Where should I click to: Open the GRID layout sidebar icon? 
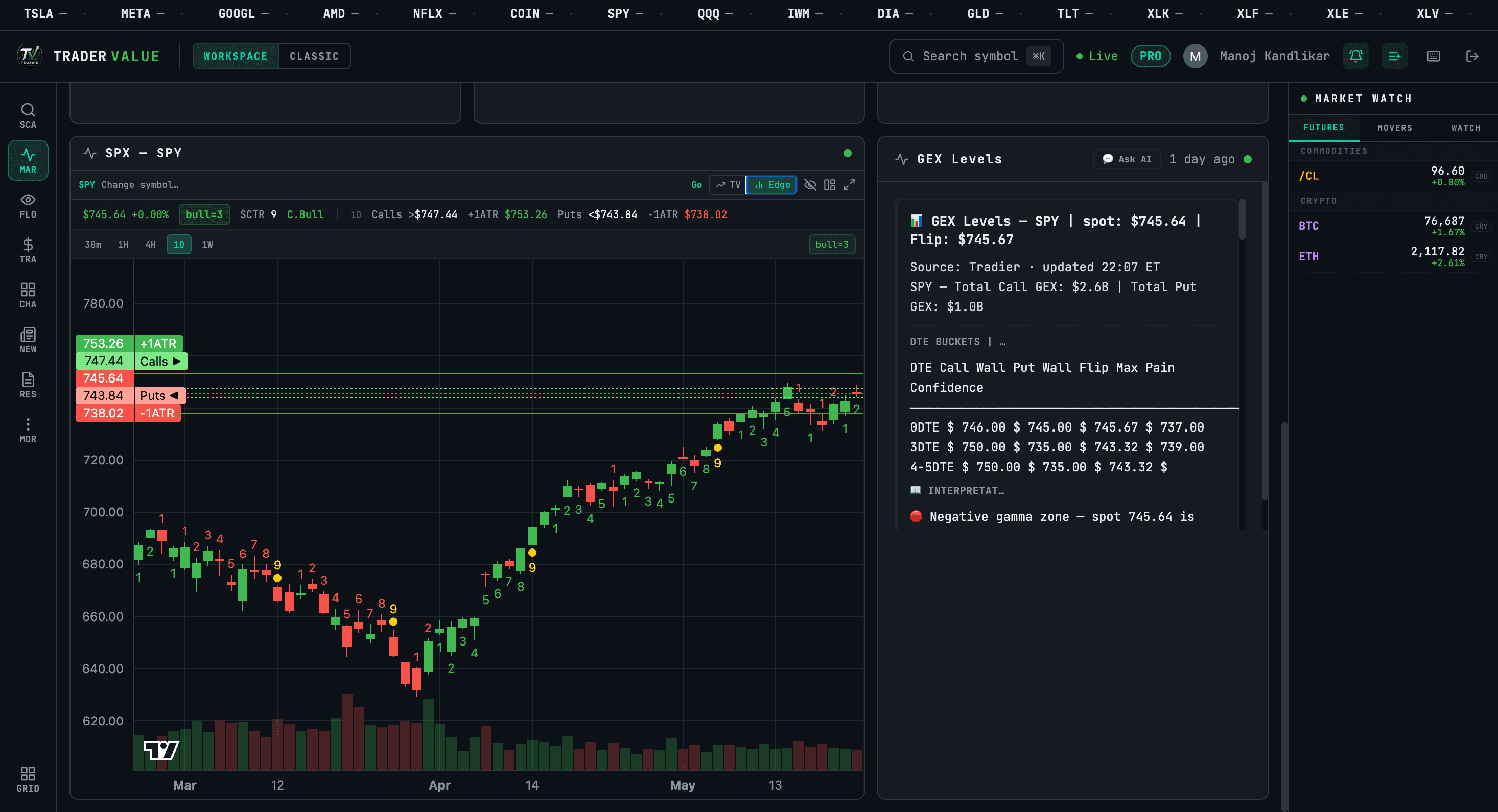[28, 779]
